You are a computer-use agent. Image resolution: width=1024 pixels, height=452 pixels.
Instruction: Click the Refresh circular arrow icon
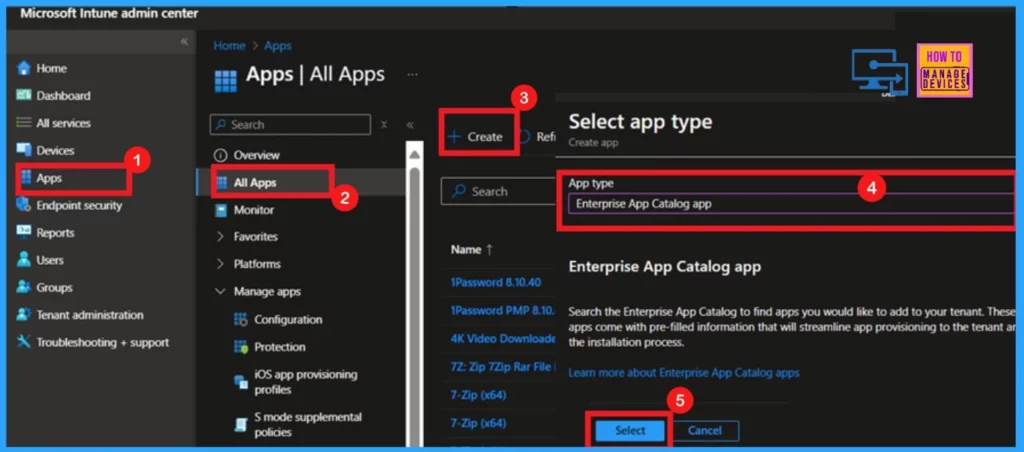point(524,137)
